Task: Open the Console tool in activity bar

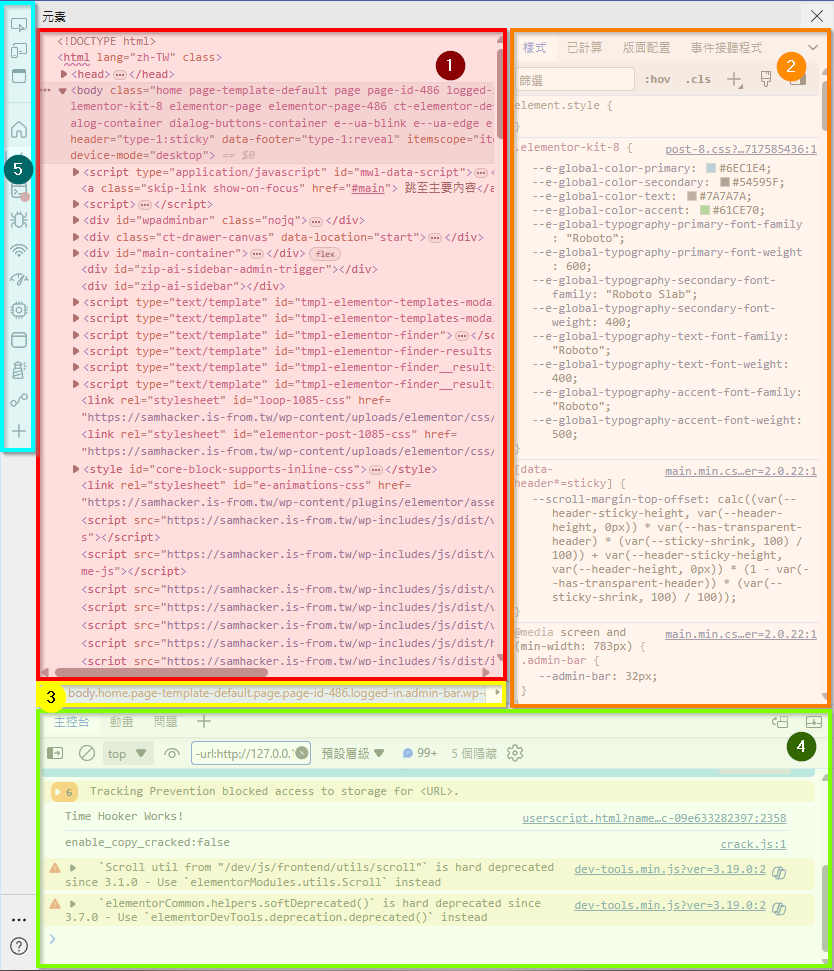Action: (19, 190)
